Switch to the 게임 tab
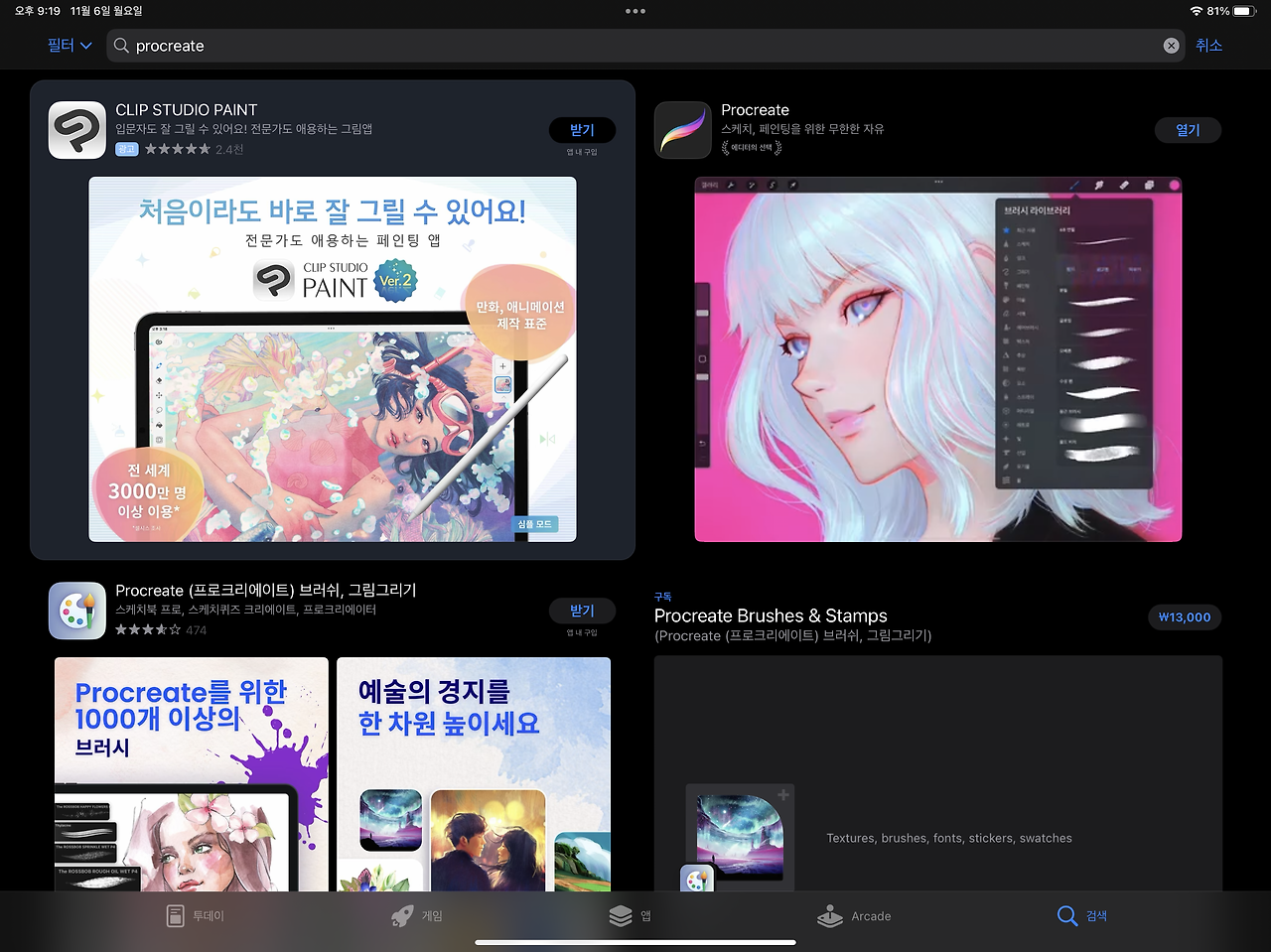This screenshot has height=952, width=1271. pyautogui.click(x=417, y=915)
